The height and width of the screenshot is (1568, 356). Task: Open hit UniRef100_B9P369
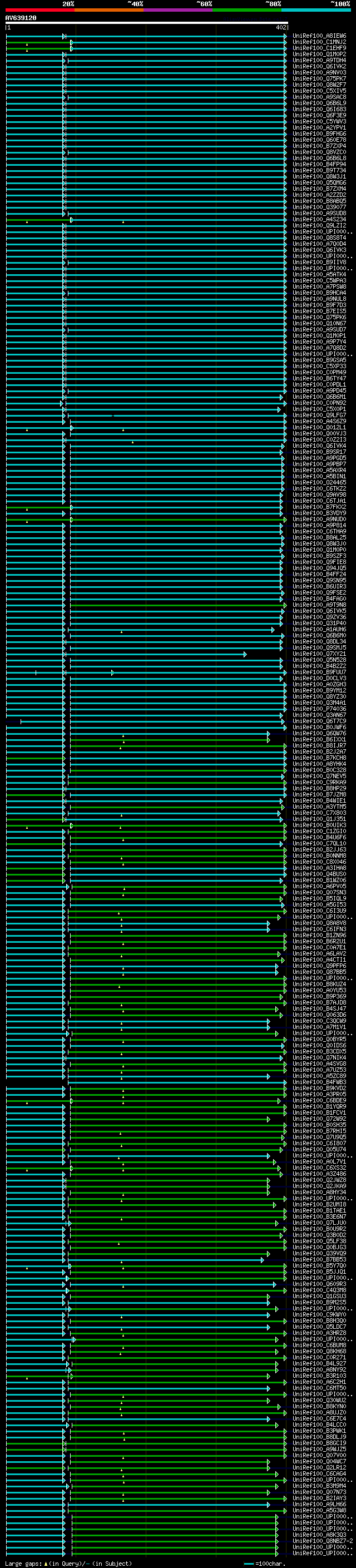click(319, 996)
